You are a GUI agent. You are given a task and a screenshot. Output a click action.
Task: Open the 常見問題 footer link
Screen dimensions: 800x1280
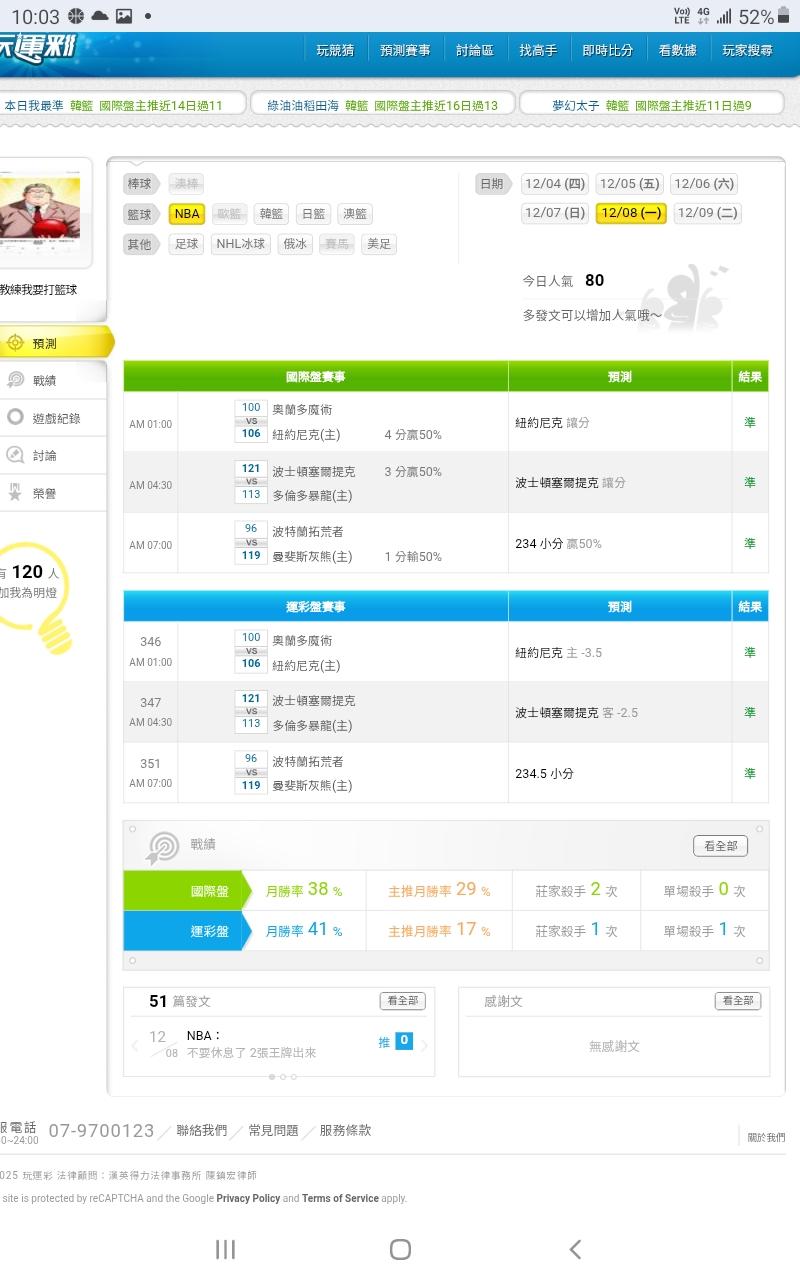click(x=273, y=1130)
